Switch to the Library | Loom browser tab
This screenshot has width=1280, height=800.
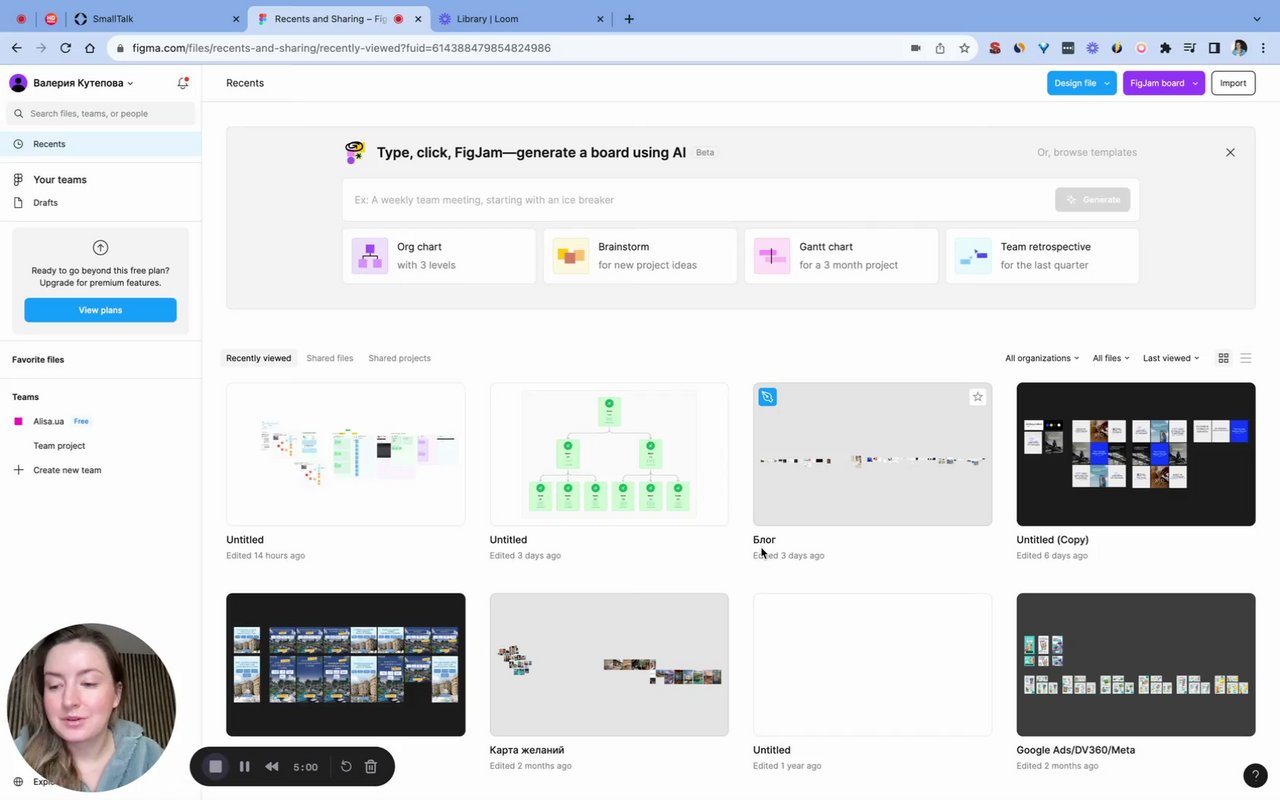(522, 19)
